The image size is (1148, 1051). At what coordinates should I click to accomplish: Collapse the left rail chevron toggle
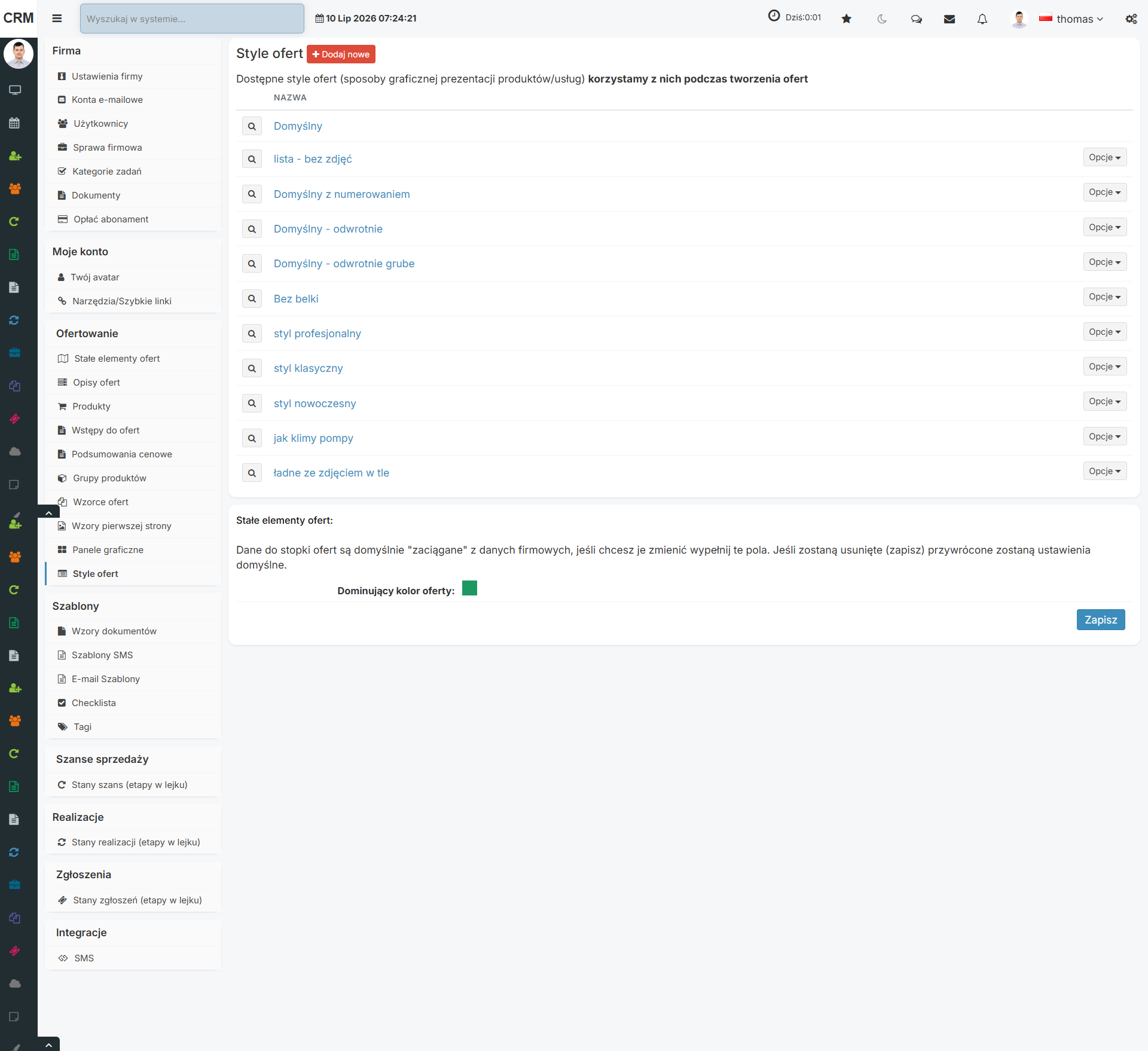(48, 512)
